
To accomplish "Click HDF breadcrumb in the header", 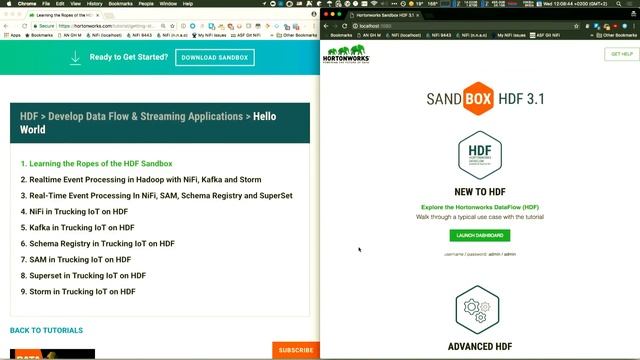I will point(29,116).
